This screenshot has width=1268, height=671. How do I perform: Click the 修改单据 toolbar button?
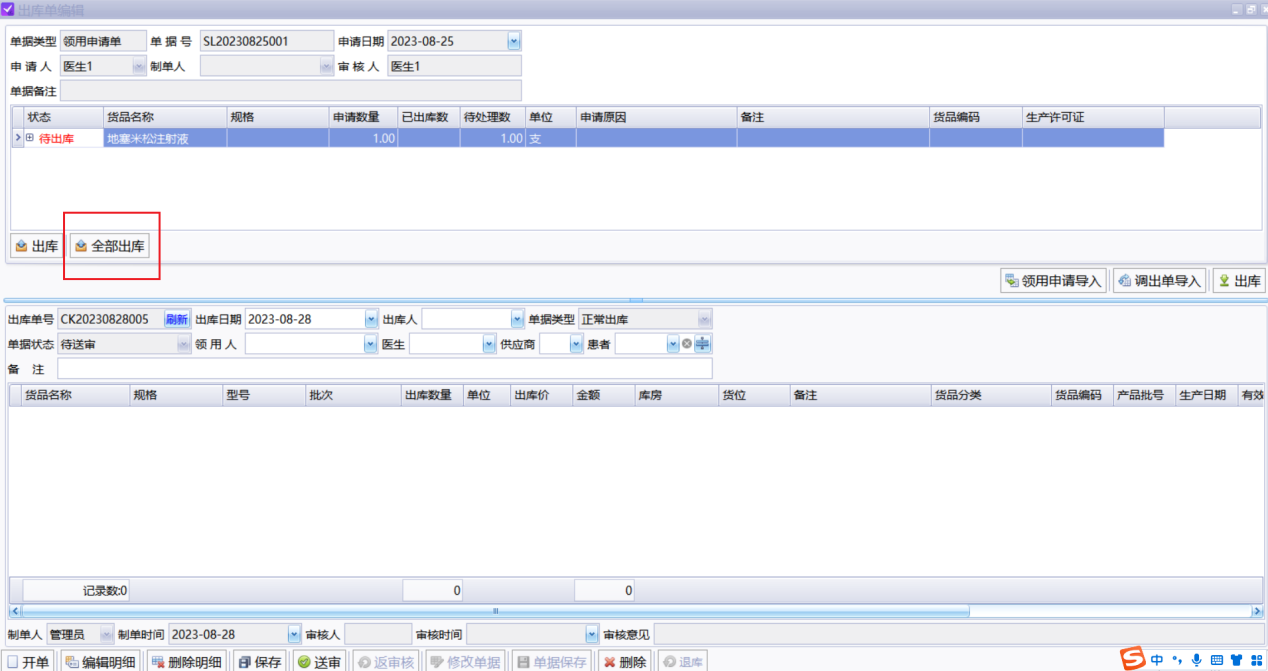[x=465, y=661]
